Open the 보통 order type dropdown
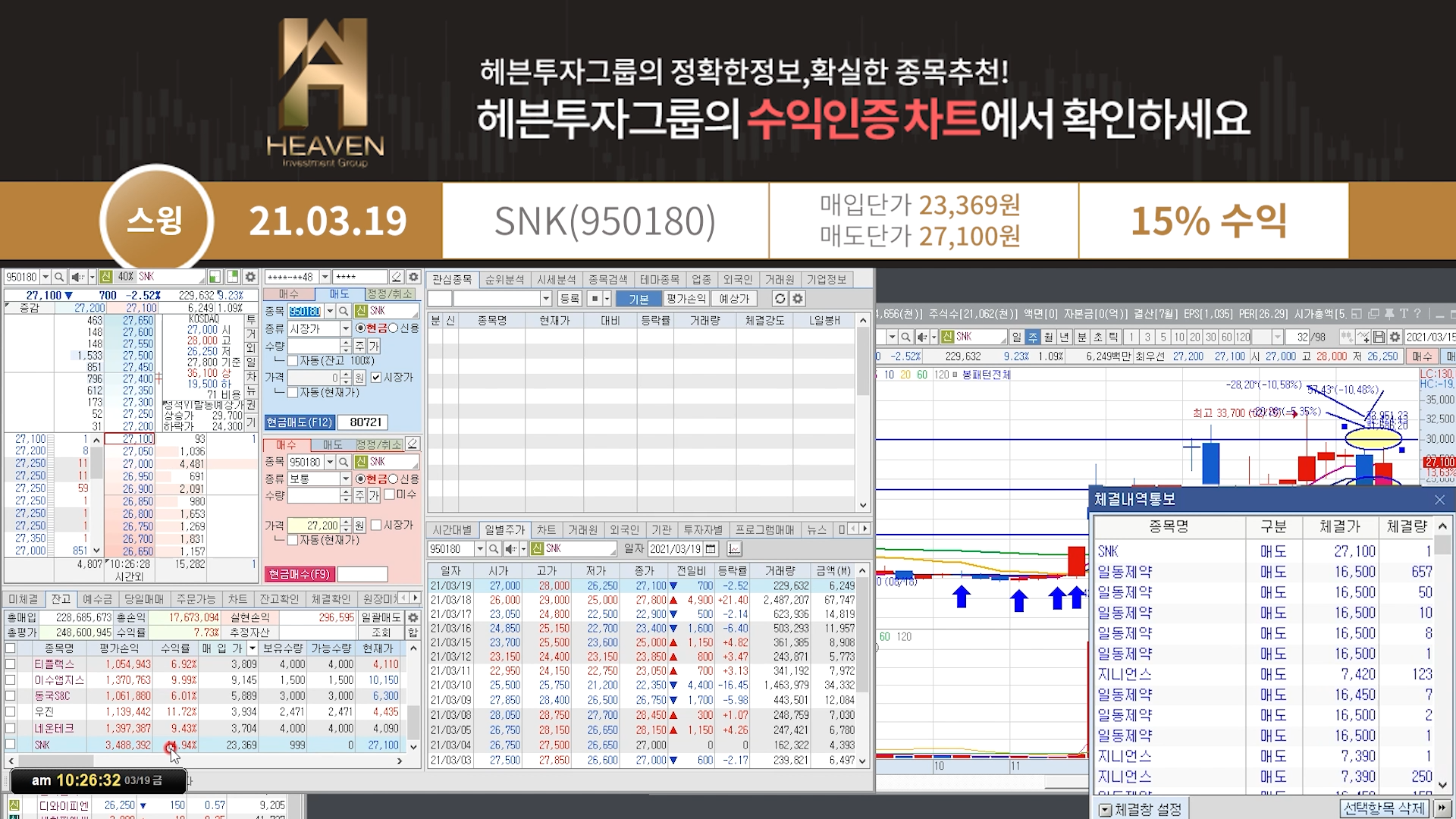 [345, 479]
